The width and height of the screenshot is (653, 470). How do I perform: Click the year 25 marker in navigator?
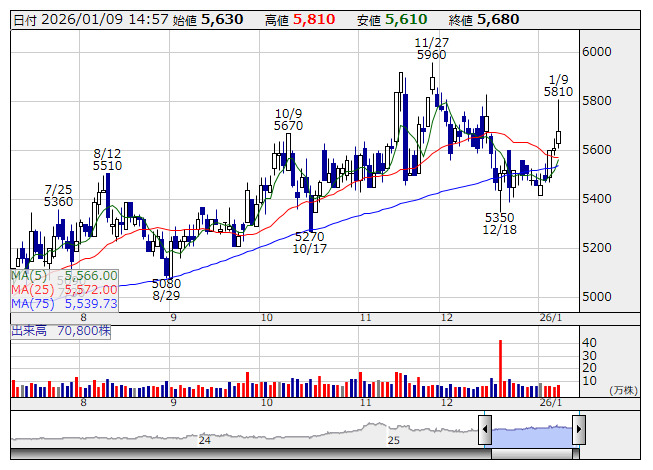[x=394, y=440]
